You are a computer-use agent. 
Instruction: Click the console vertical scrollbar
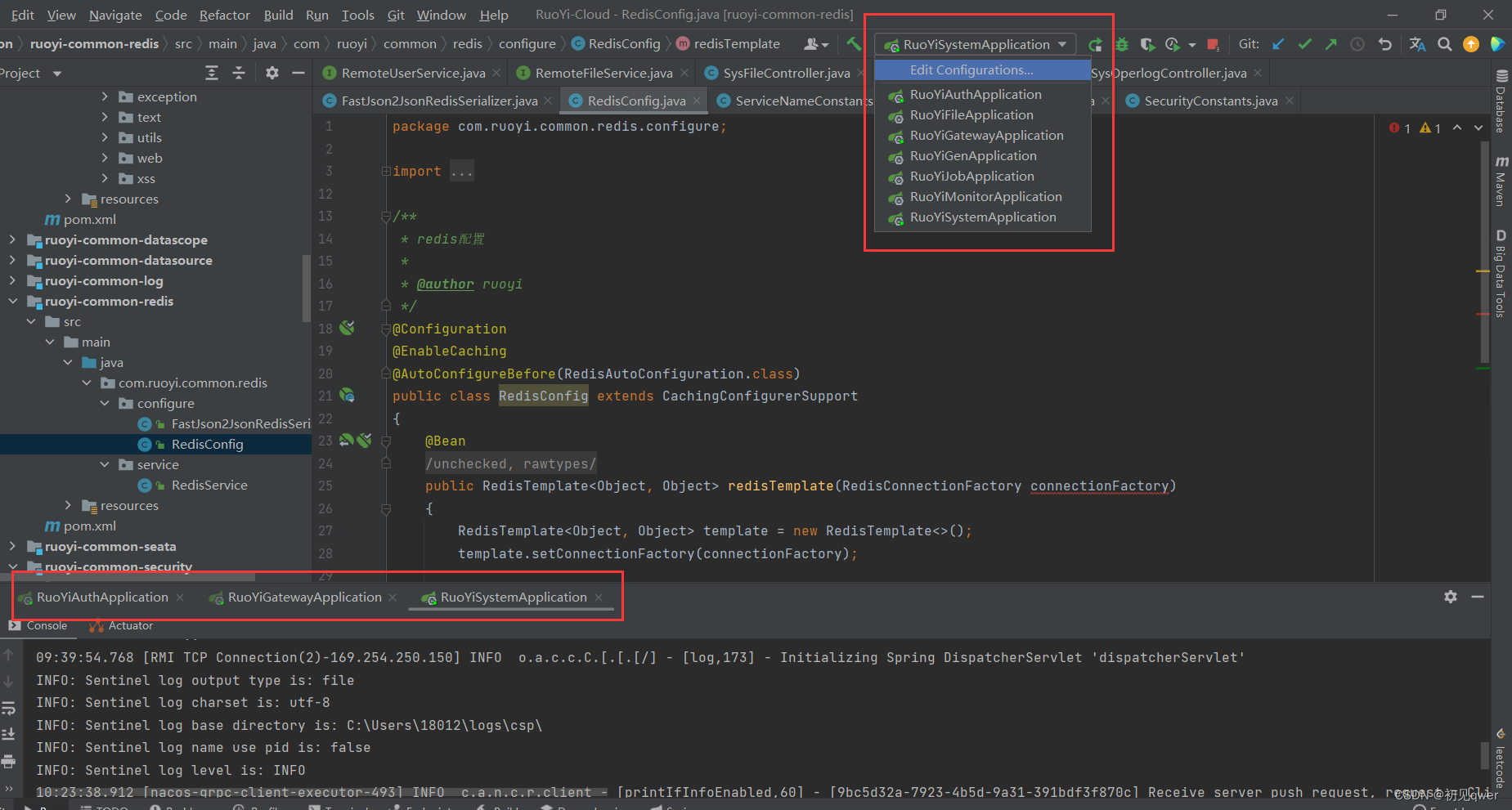pos(1485,755)
